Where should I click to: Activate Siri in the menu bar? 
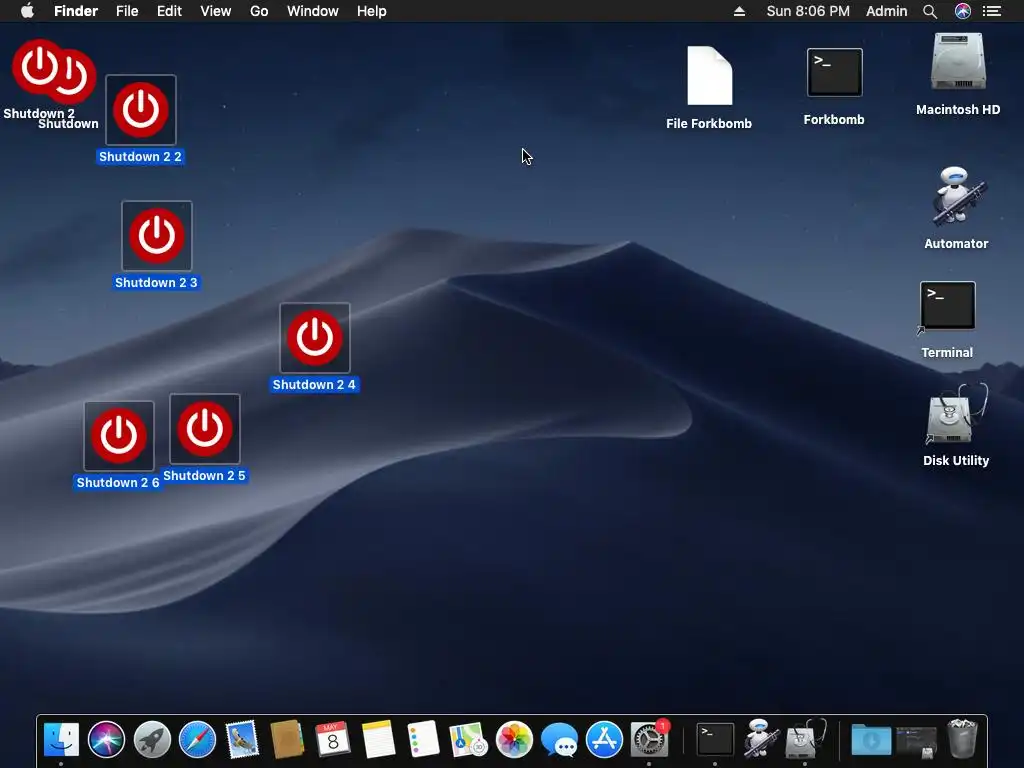pos(963,11)
